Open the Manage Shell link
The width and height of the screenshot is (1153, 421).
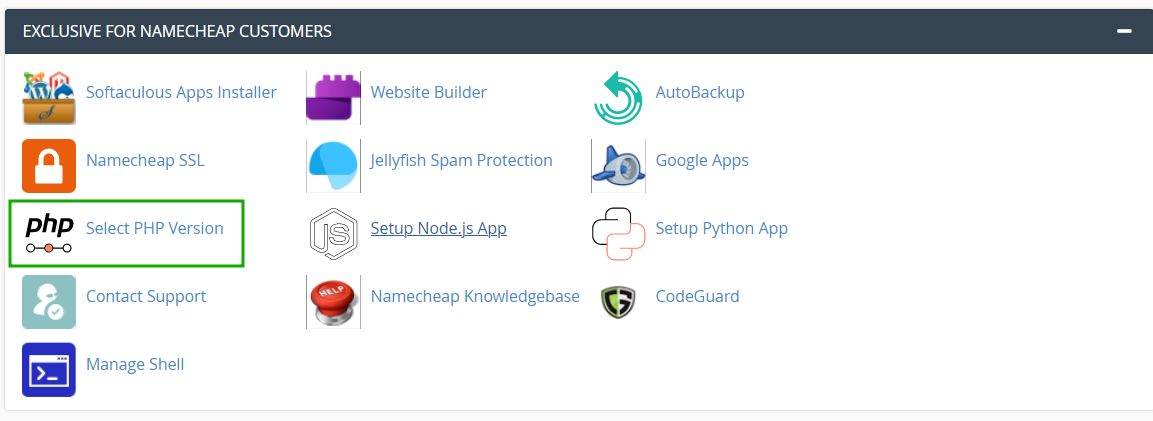click(x=135, y=364)
